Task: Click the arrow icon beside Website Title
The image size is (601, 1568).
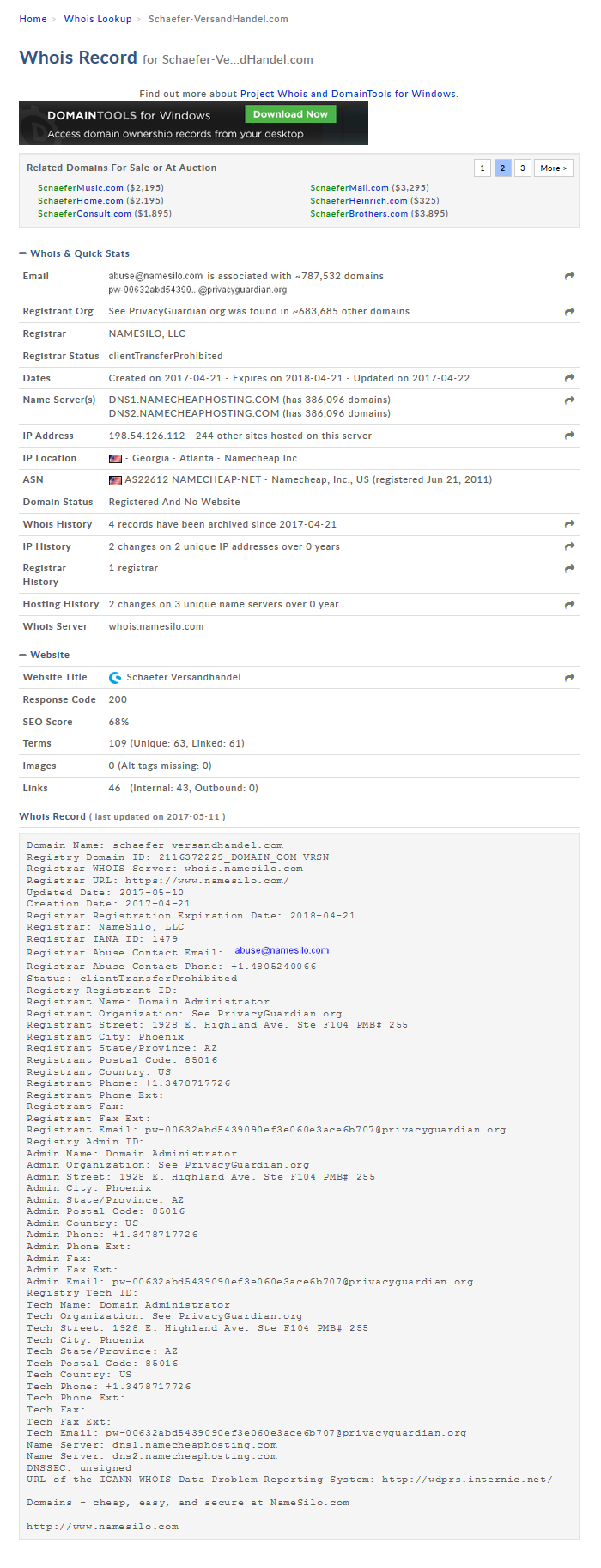Action: 569,678
